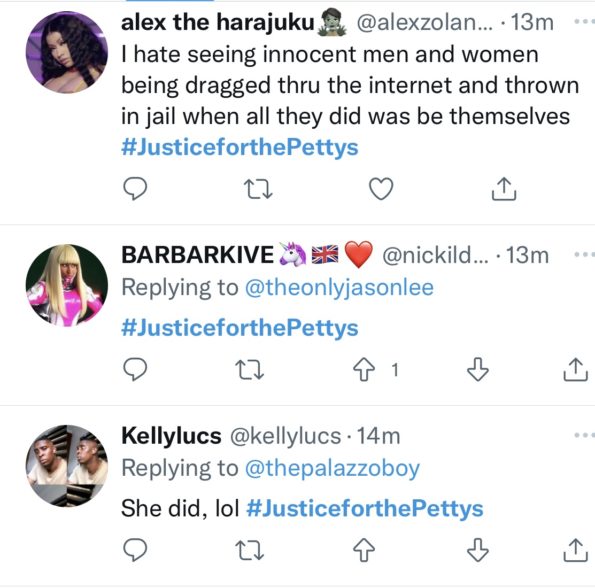Open alex the harajuku's profile picture
This screenshot has height=588, width=595.
(67, 52)
